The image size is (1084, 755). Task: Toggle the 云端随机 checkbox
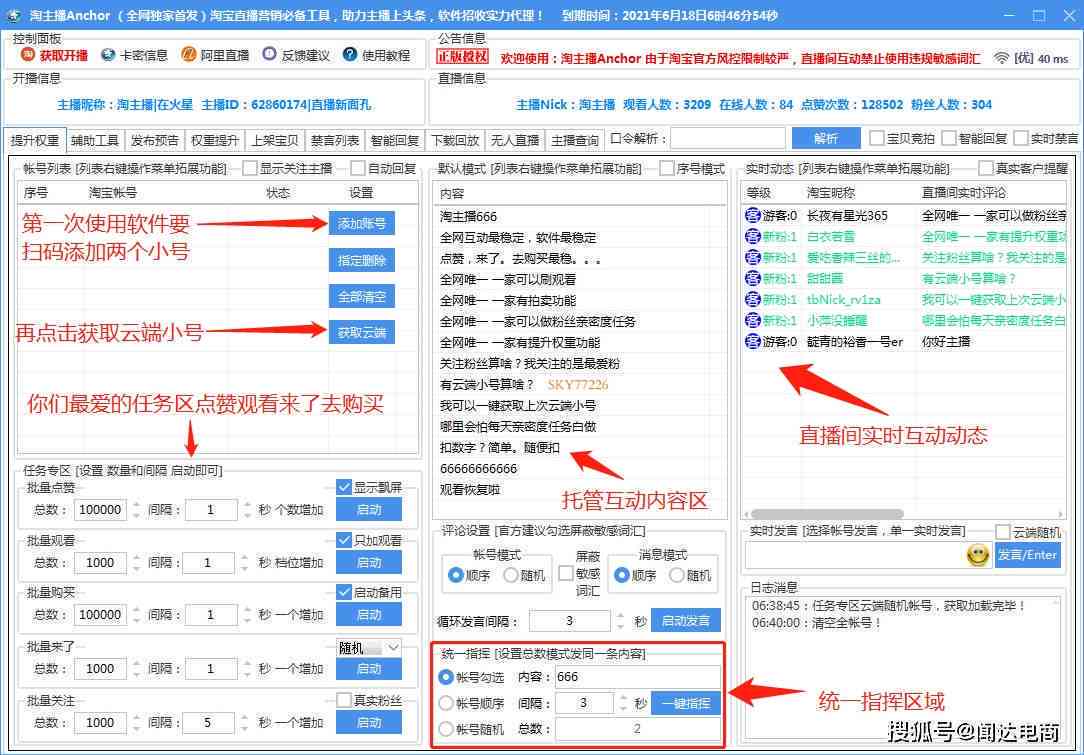click(1003, 532)
